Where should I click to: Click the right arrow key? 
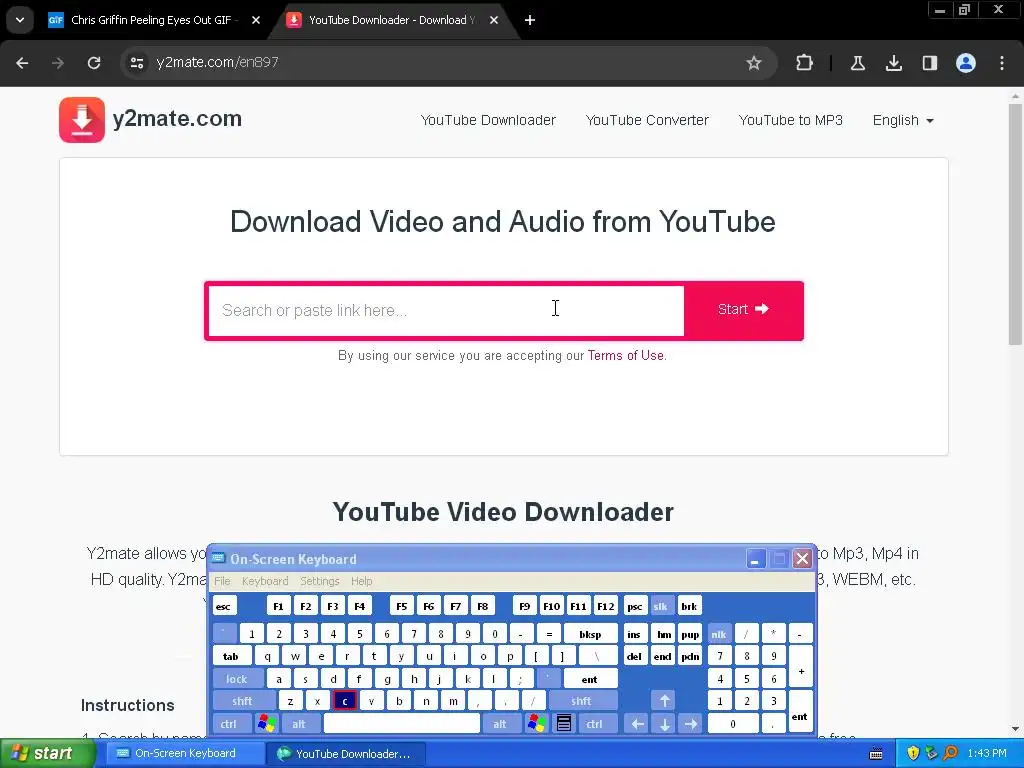pos(691,724)
